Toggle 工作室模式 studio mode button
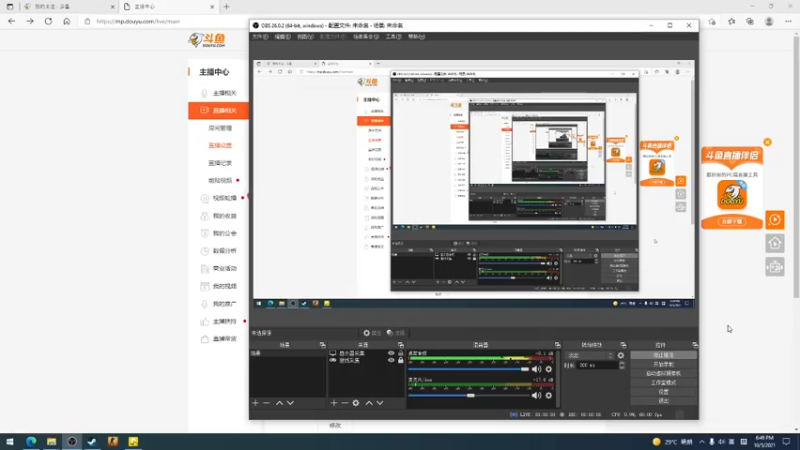 click(663, 383)
